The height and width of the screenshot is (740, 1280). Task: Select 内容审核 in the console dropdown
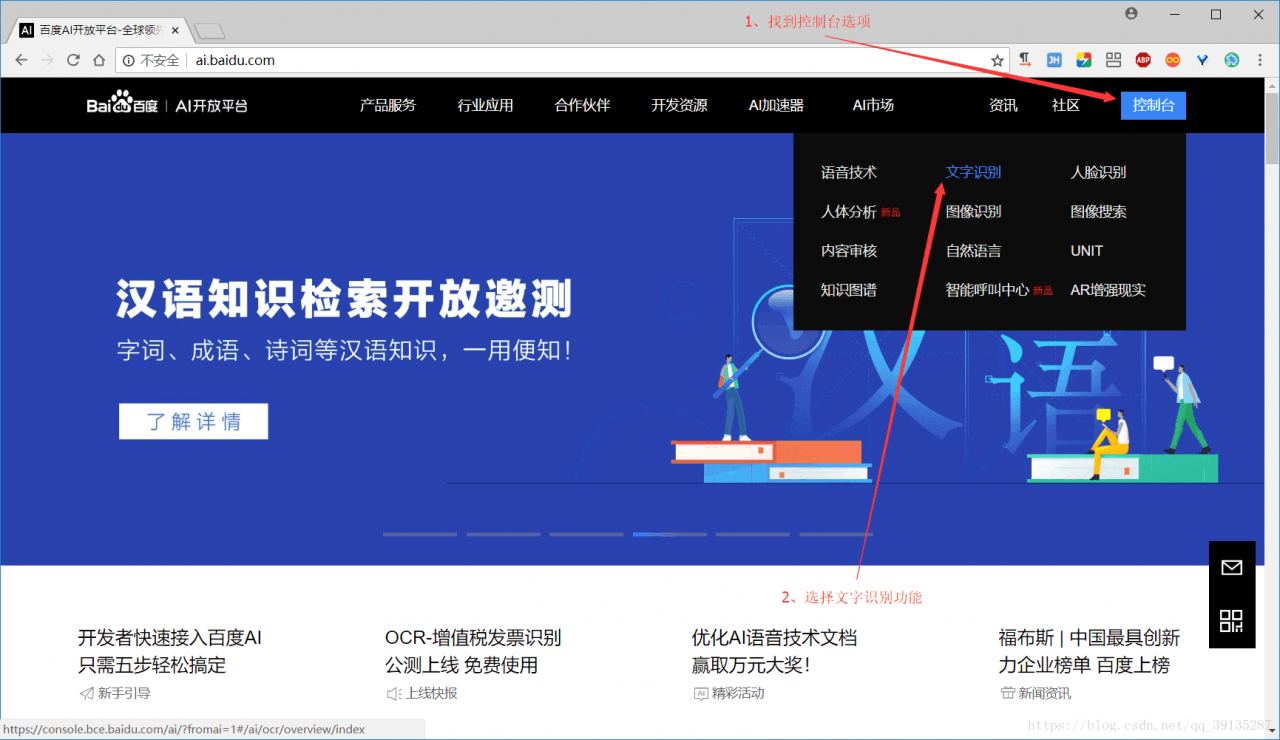point(849,250)
